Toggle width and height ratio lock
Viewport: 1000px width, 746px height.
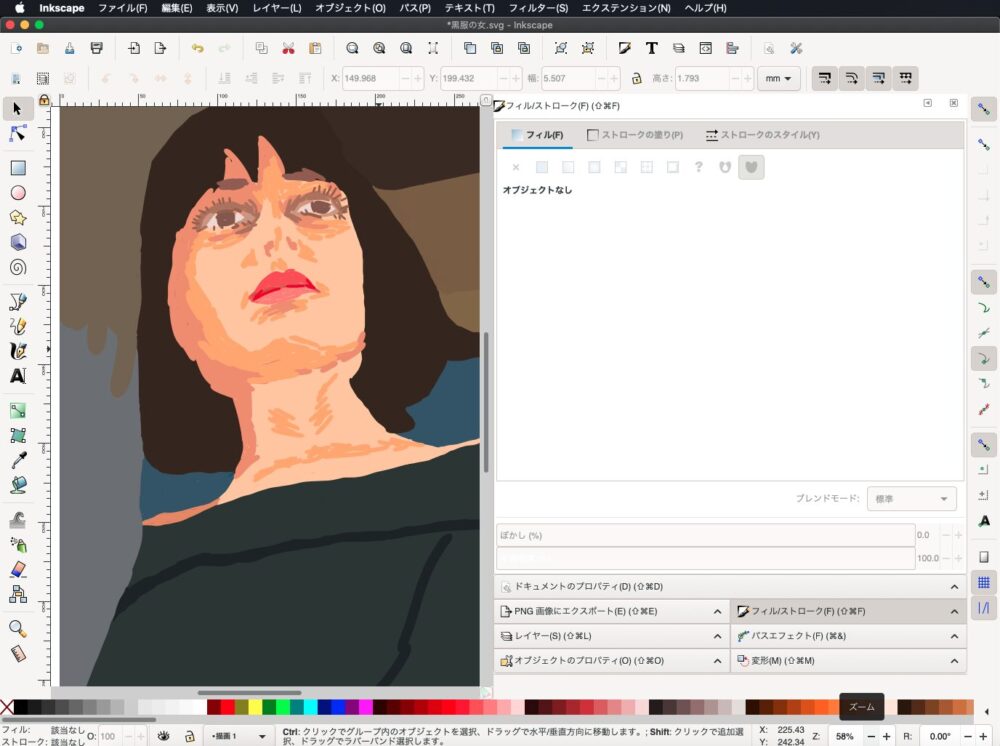click(636, 79)
